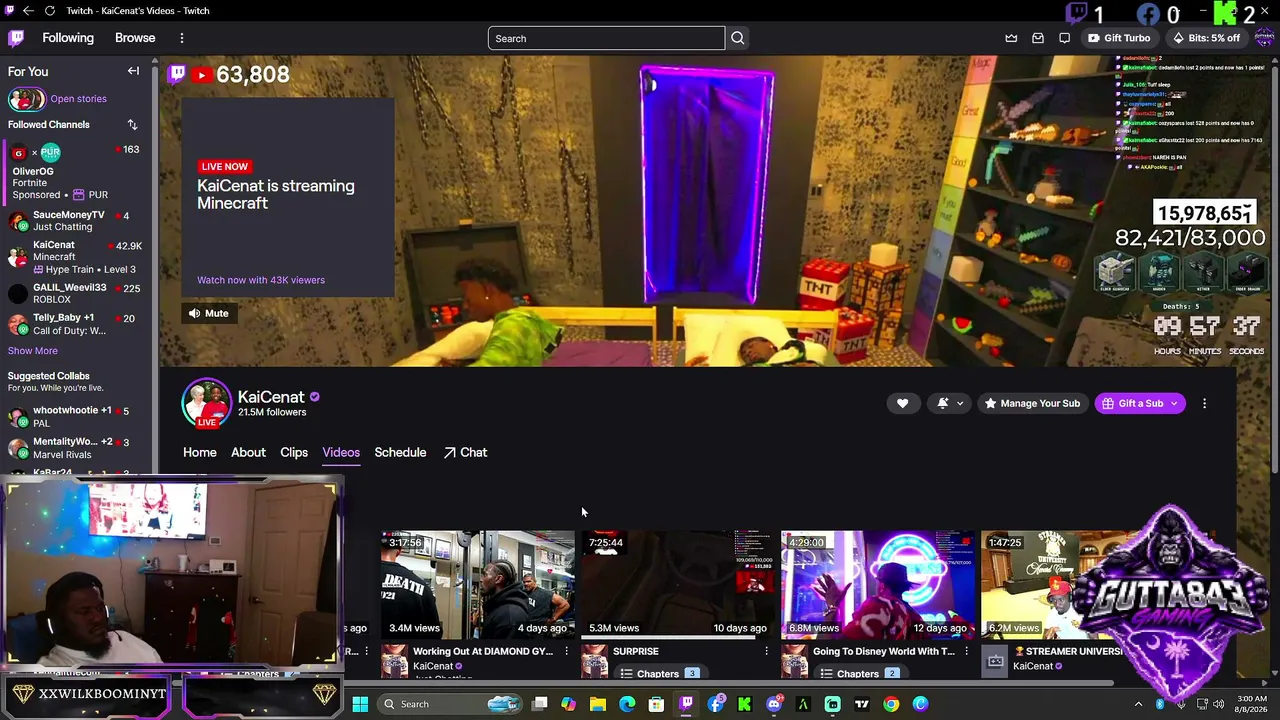This screenshot has height=720, width=1280.
Task: Reload the page with the refresh icon
Action: coord(49,11)
